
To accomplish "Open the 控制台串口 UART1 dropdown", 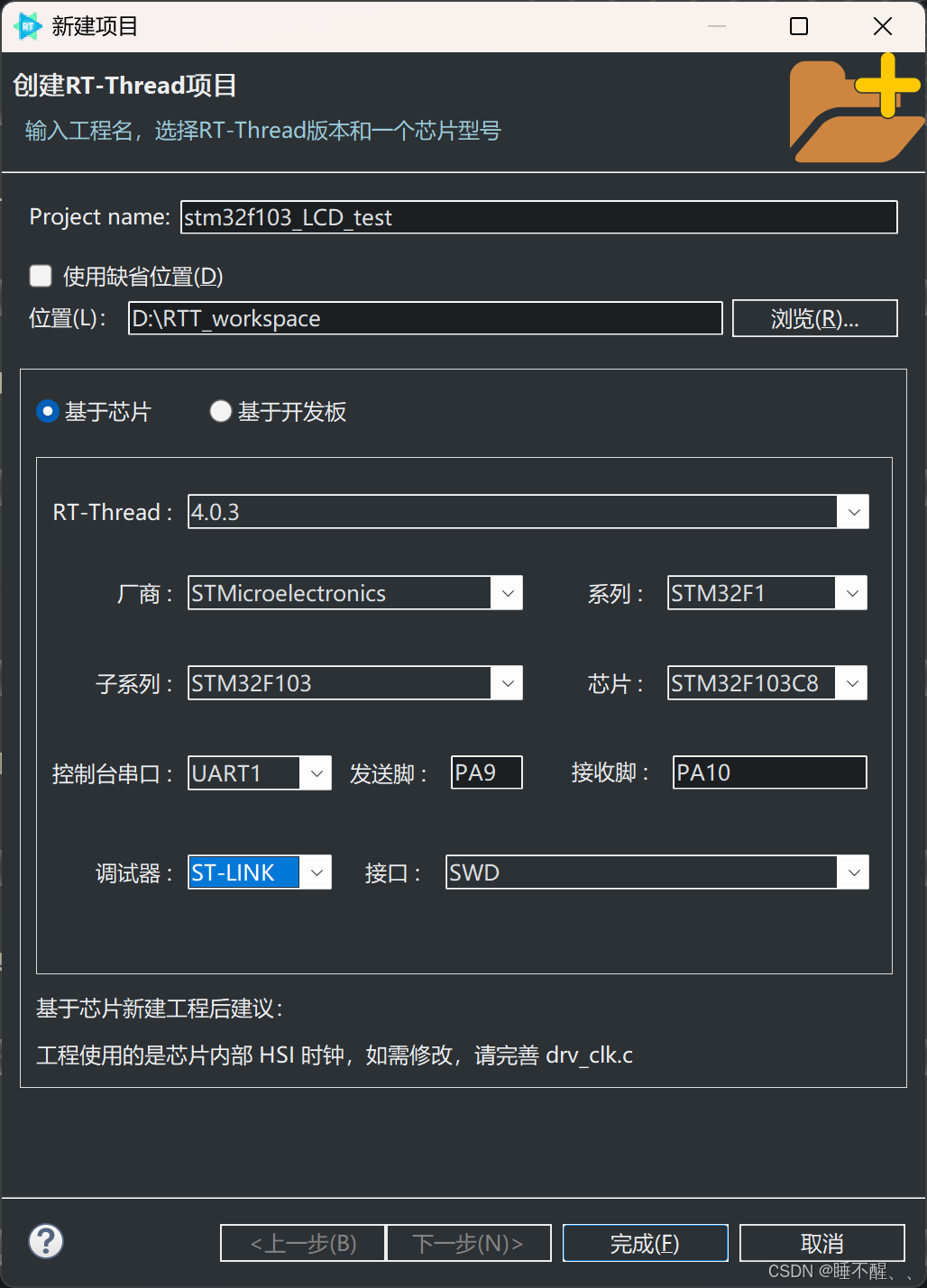I will coord(316,773).
